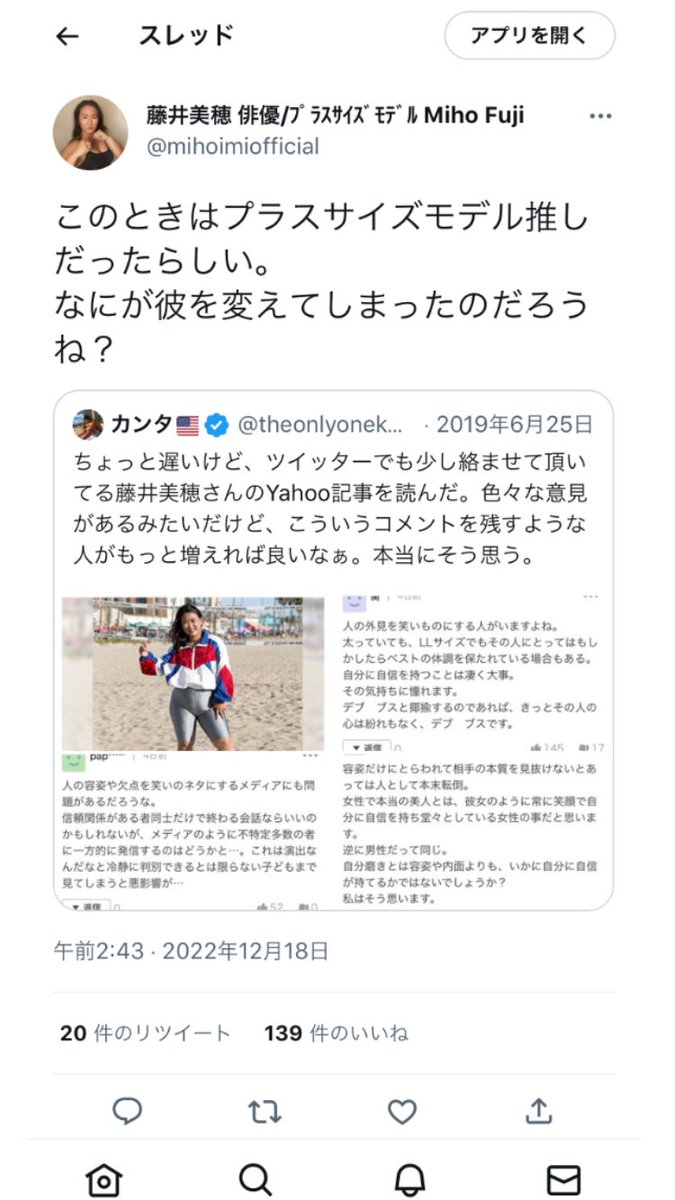Open the beach photo in quoted tweet

pyautogui.click(x=193, y=675)
